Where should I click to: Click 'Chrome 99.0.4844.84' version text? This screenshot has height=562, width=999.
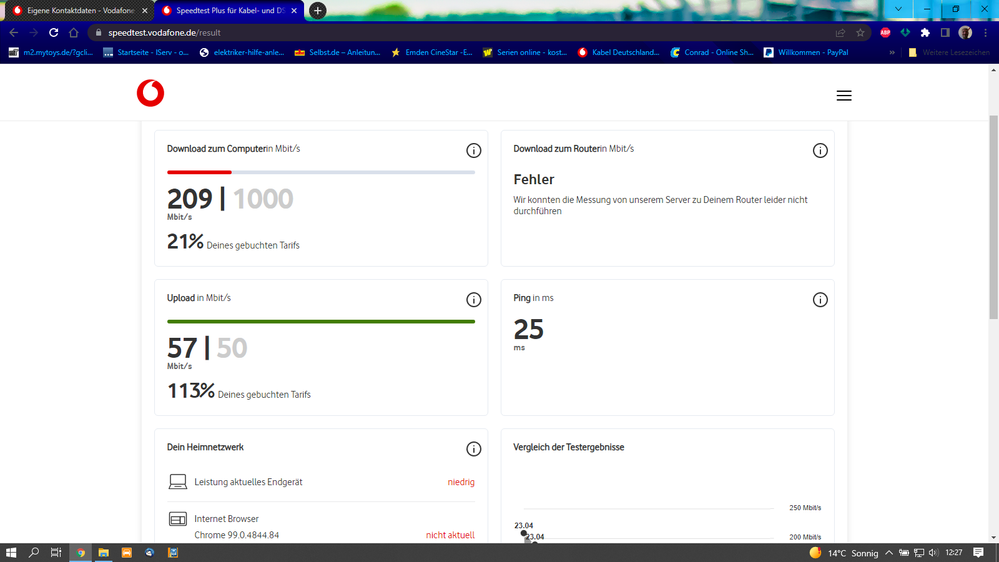click(x=236, y=535)
